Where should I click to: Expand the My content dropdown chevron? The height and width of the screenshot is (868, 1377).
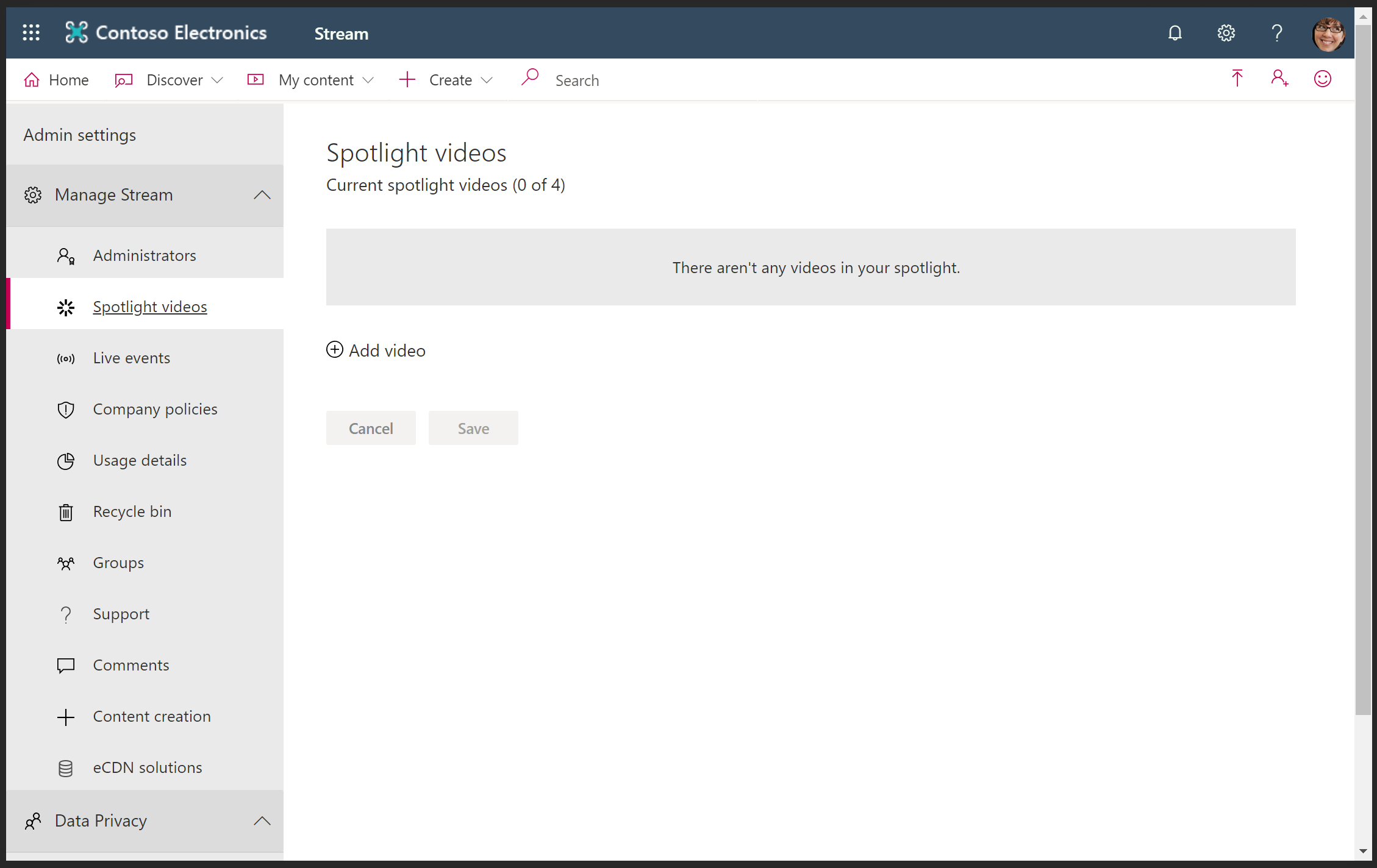[x=368, y=80]
